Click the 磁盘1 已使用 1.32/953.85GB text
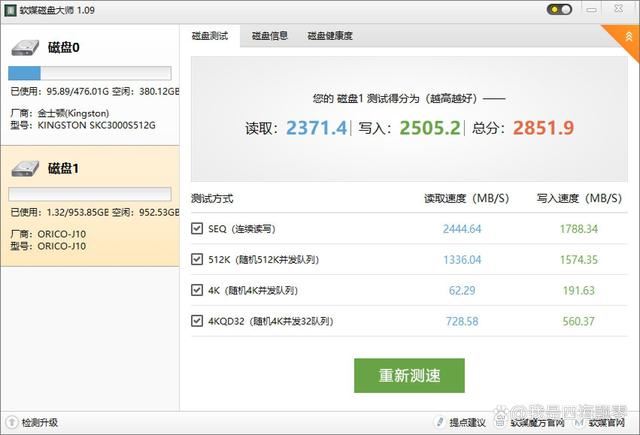Viewport: 640px width, 435px height. click(60, 212)
